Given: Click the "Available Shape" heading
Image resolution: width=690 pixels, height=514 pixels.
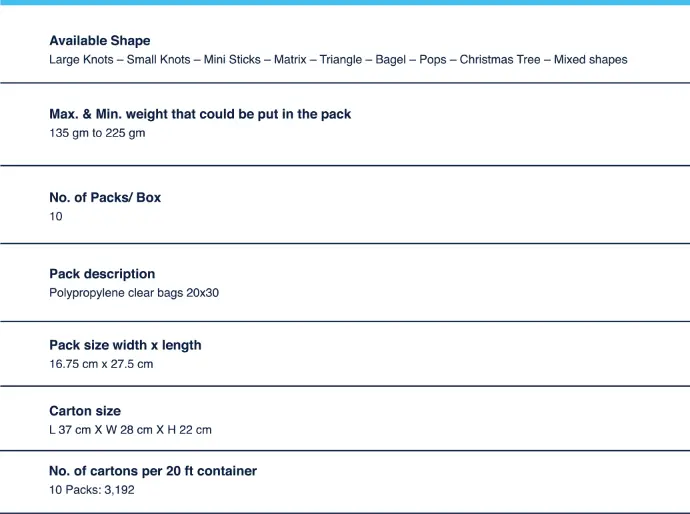Looking at the screenshot, I should pyautogui.click(x=100, y=41).
